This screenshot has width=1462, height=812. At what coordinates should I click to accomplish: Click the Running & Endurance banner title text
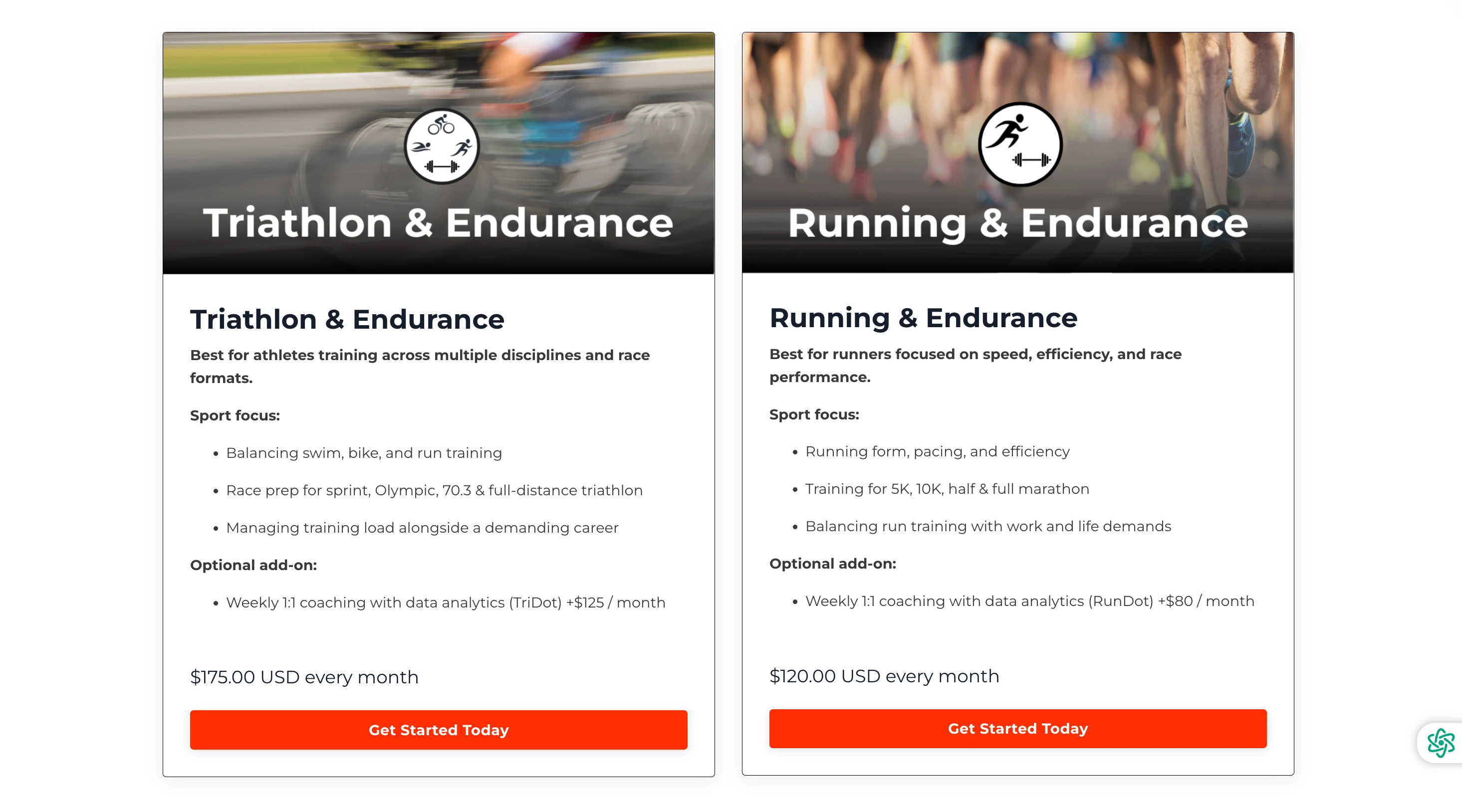click(x=1017, y=222)
